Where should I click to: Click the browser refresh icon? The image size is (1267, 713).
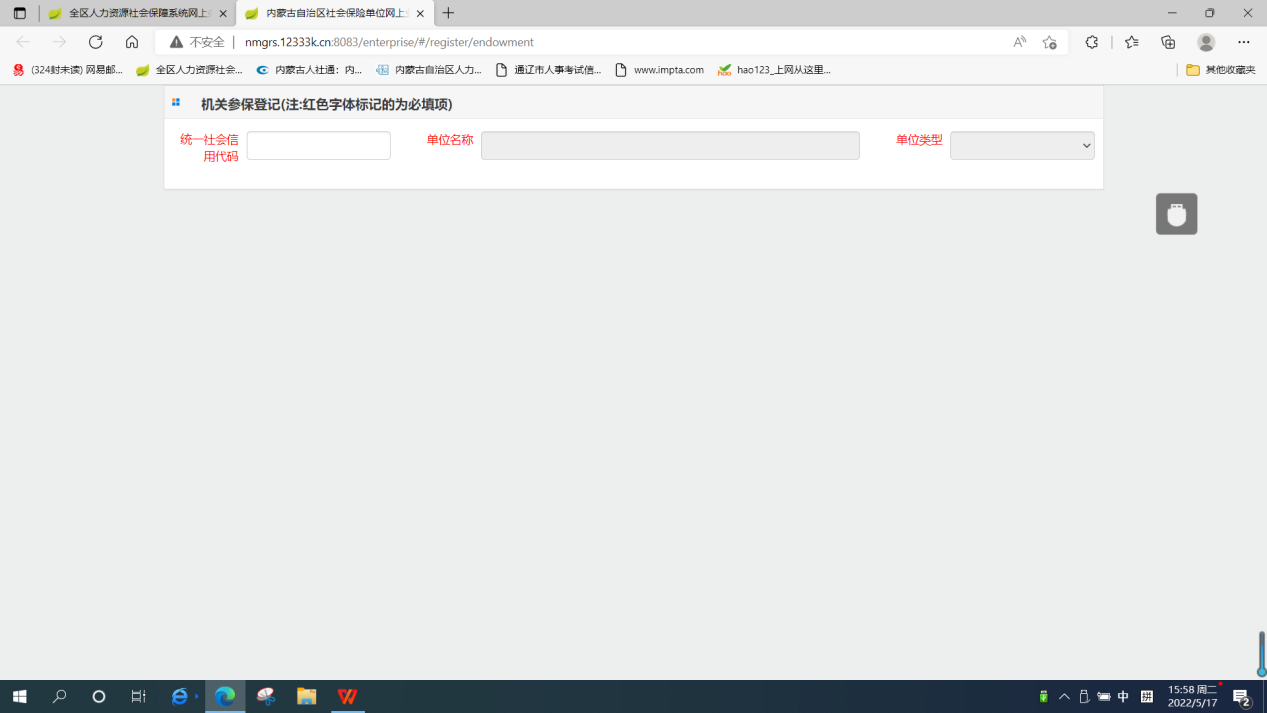pos(96,42)
